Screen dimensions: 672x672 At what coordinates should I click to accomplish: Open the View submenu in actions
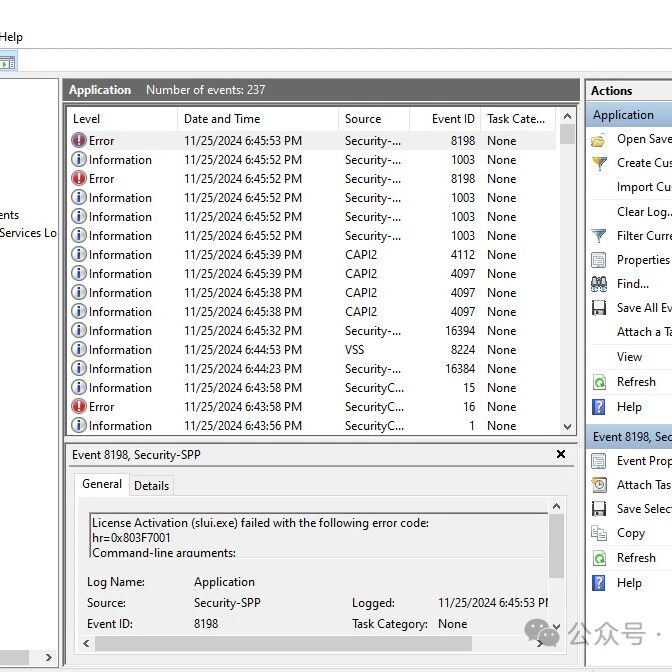pyautogui.click(x=629, y=357)
